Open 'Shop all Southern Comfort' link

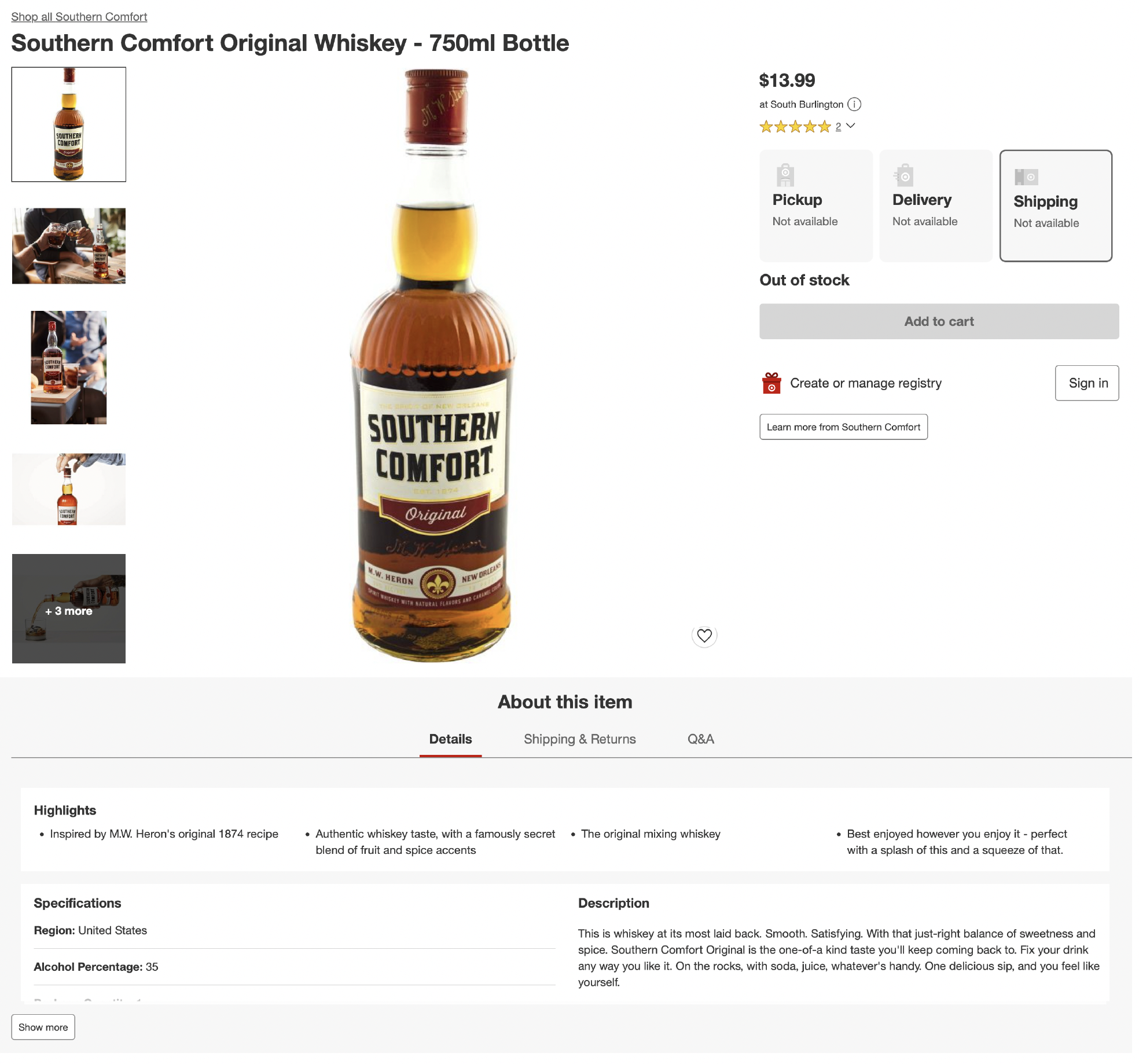coord(79,17)
